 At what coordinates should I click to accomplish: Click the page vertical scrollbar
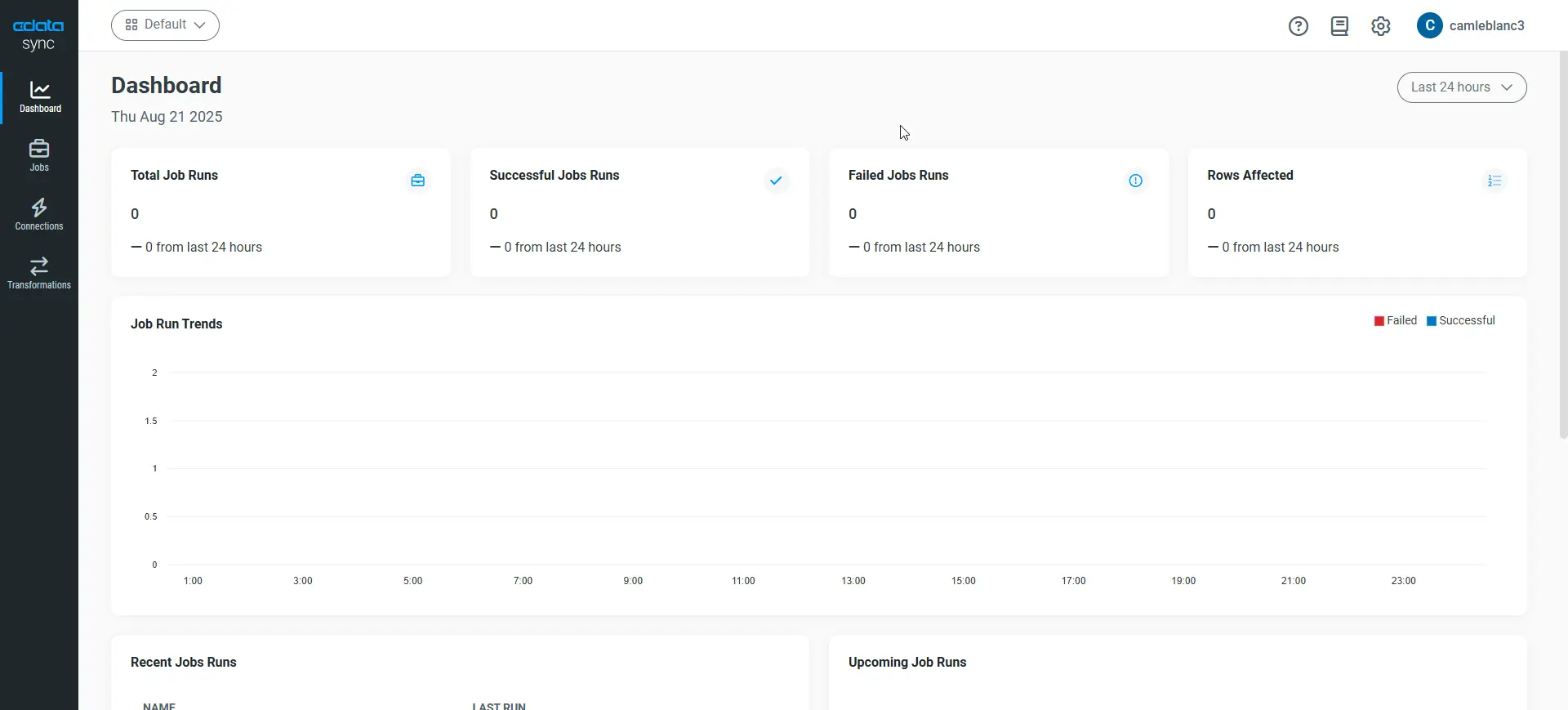(x=1563, y=245)
